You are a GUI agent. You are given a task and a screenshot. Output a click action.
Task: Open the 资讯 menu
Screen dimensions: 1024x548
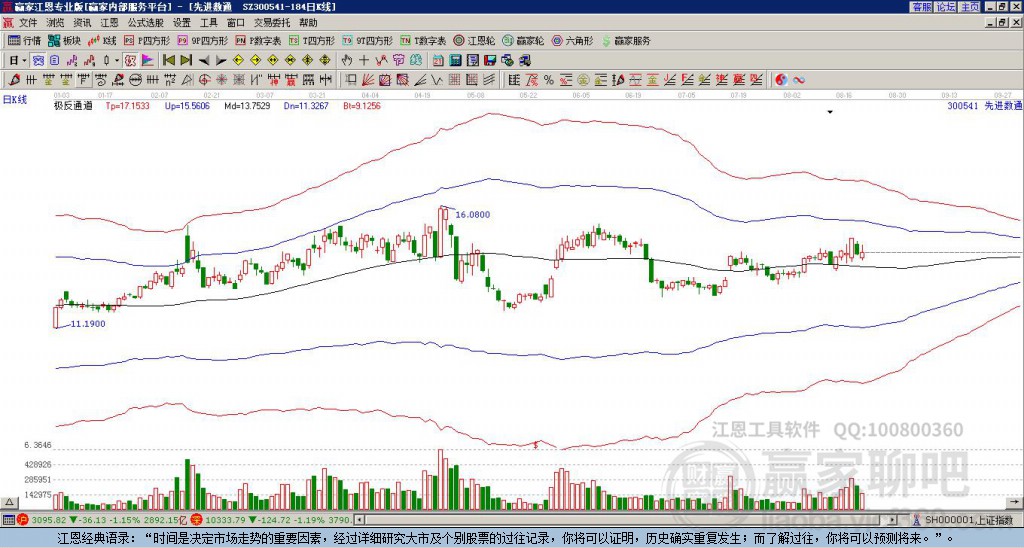[x=82, y=23]
